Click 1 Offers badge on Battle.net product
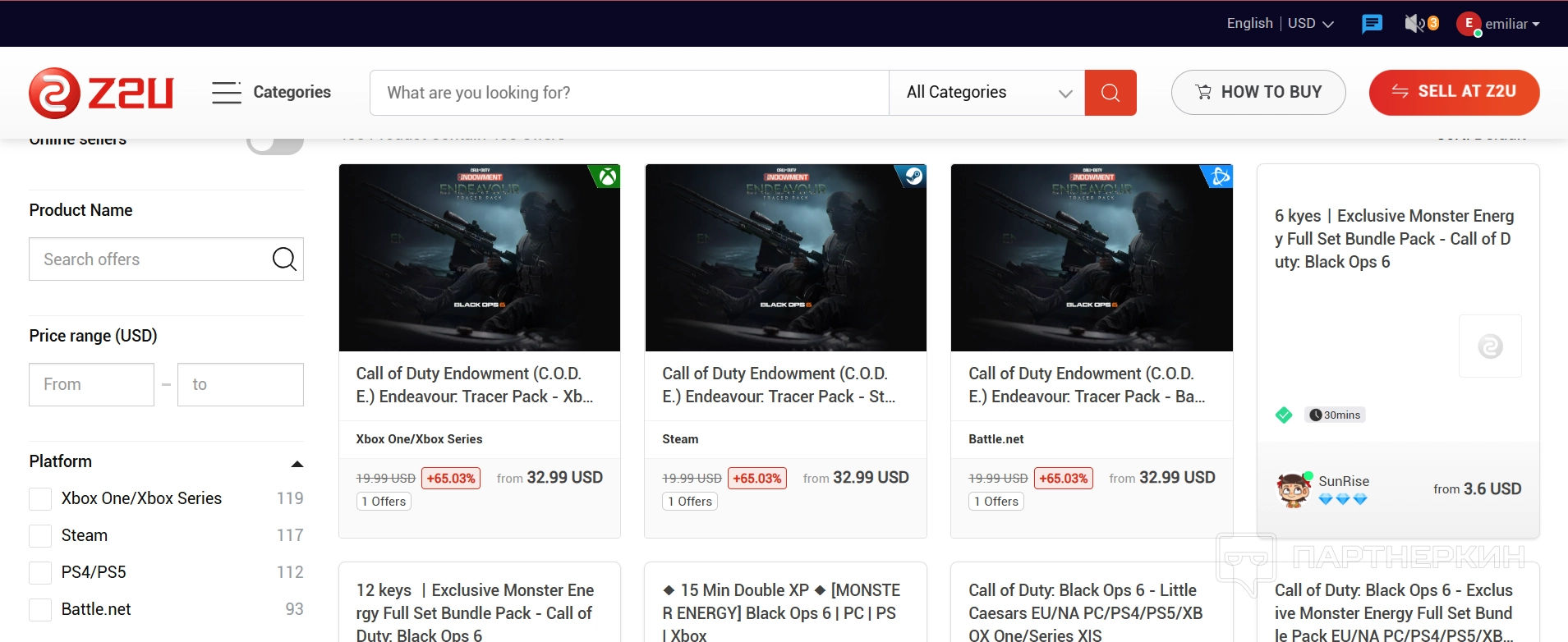 996,502
